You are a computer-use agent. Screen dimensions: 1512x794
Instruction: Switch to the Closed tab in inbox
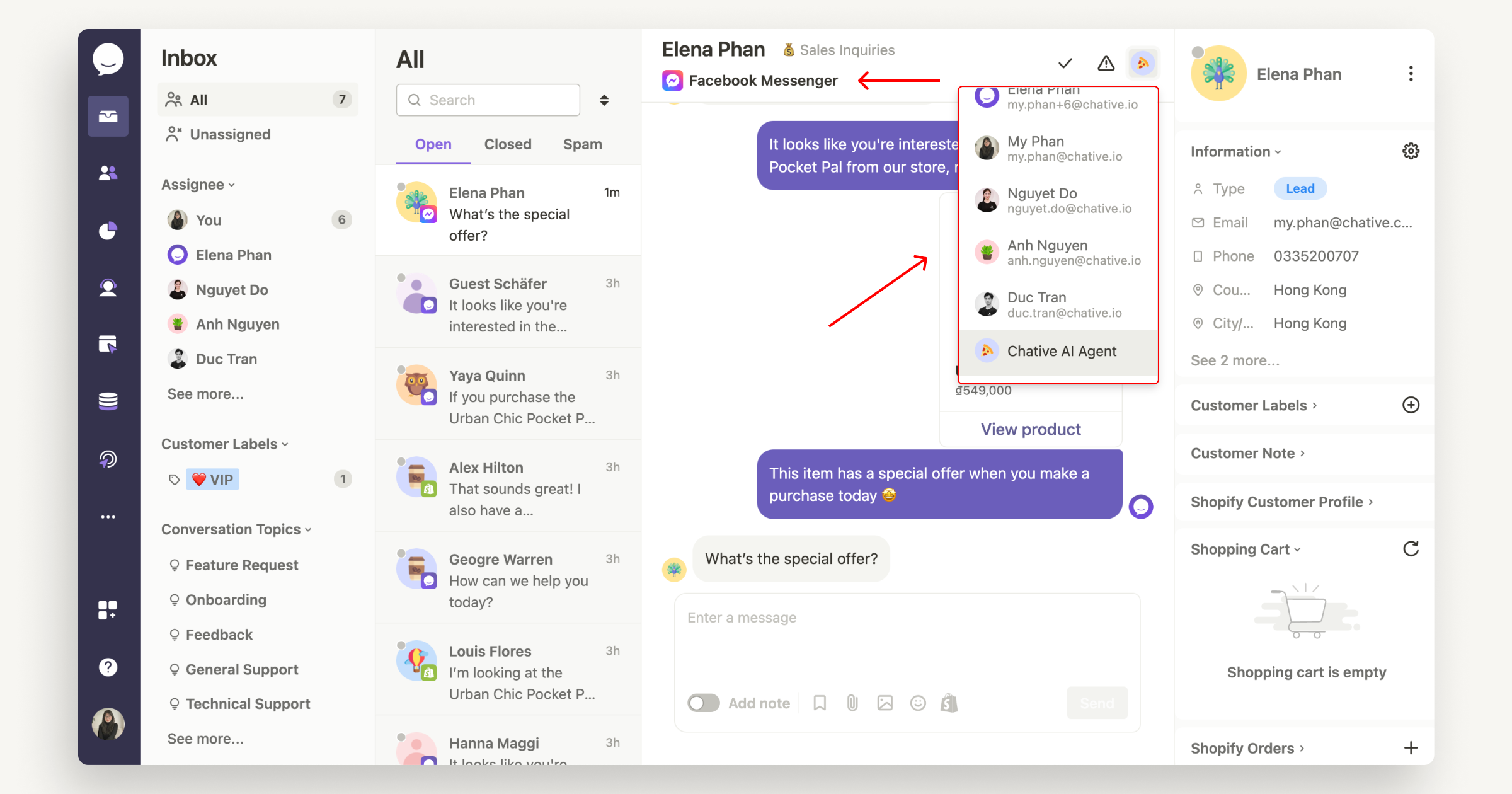[507, 144]
